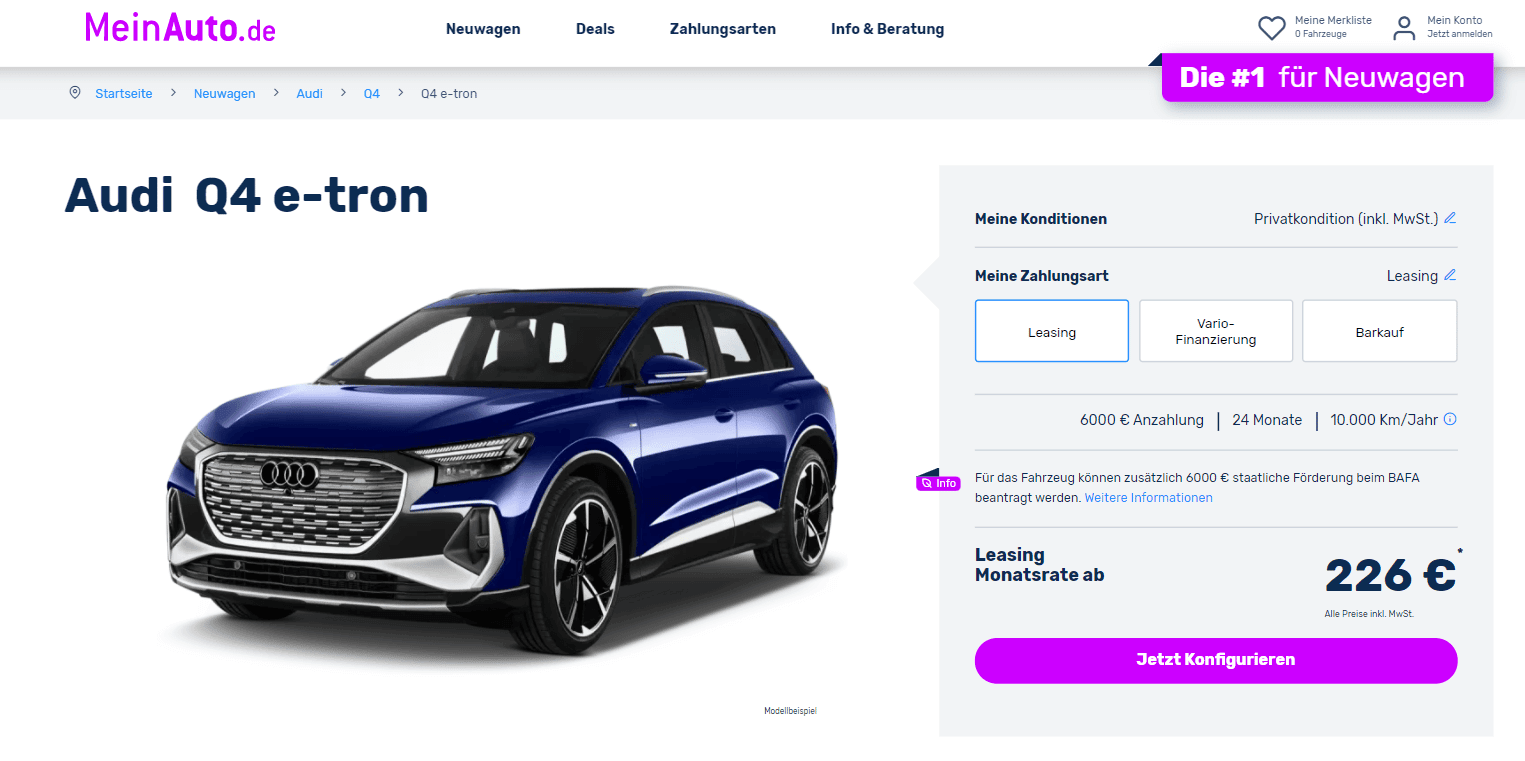This screenshot has height=761, width=1525.
Task: Click info circle next to 10.000 Km/Jahr
Action: pyautogui.click(x=1450, y=419)
